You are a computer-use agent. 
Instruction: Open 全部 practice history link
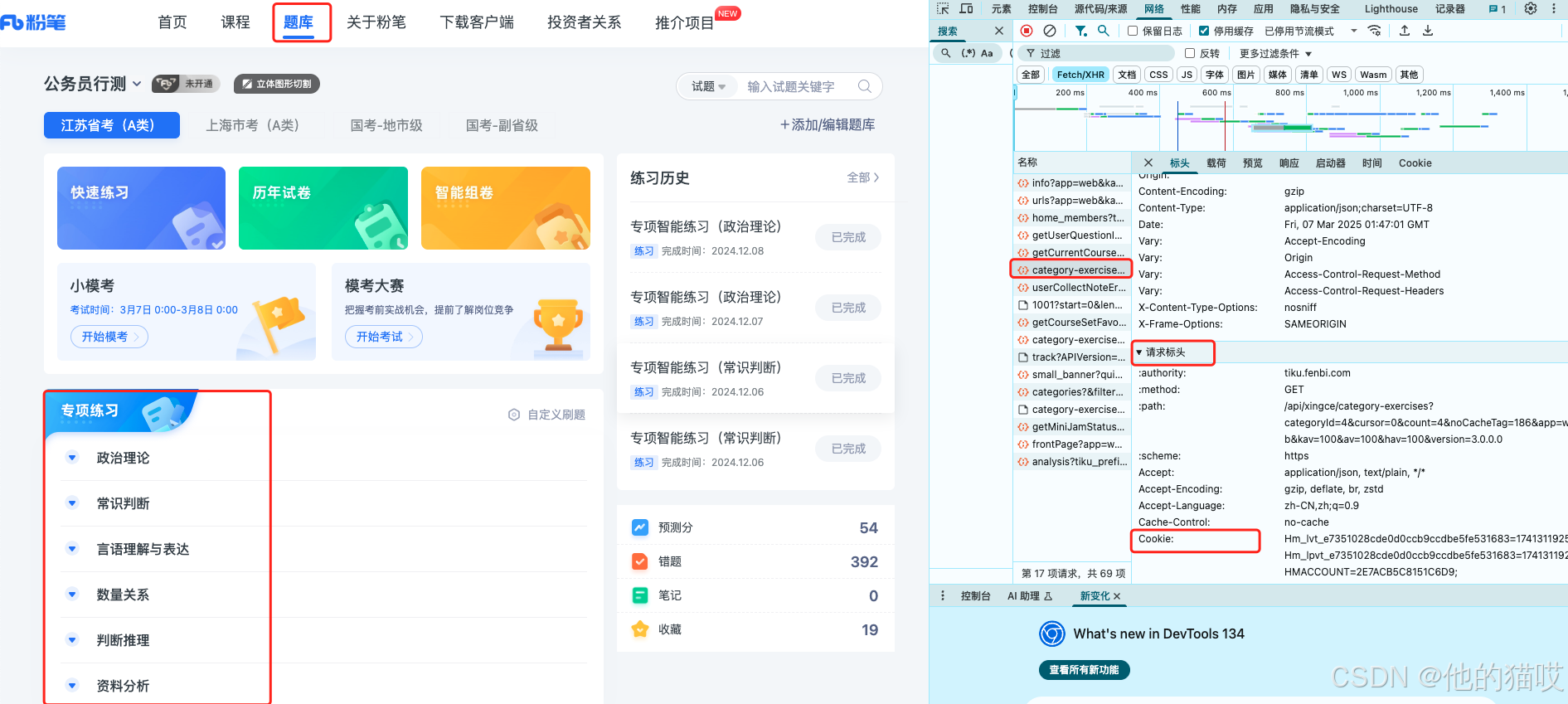tap(863, 177)
